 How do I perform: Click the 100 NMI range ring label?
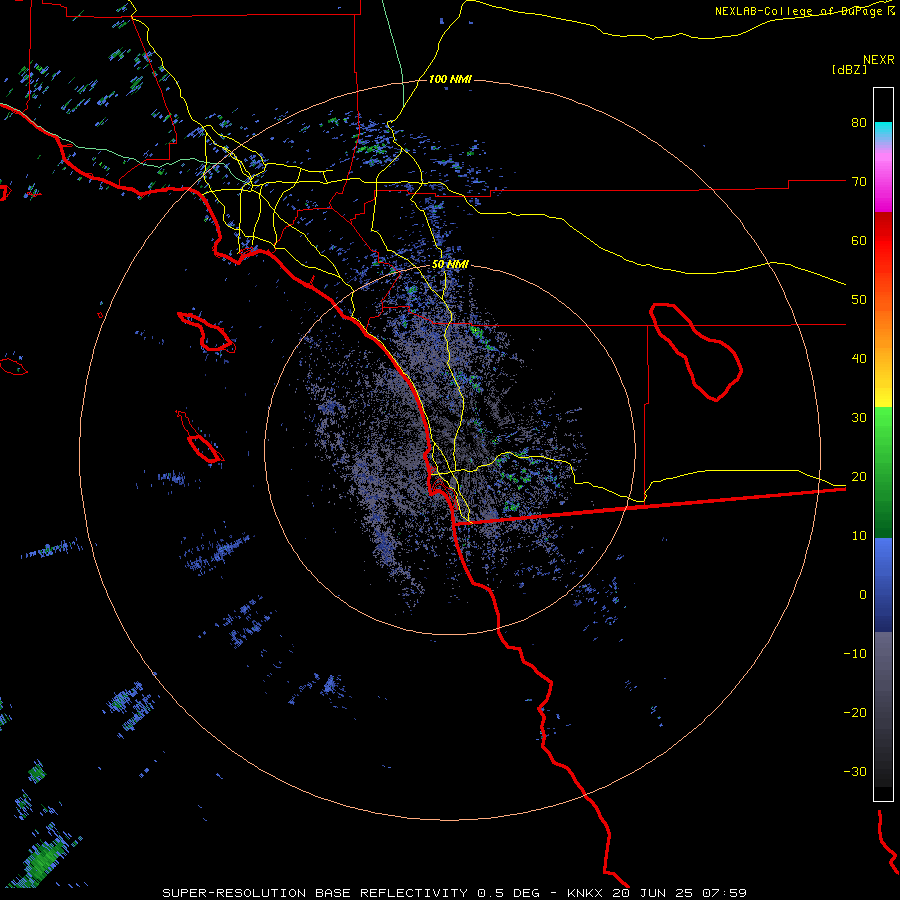pyautogui.click(x=450, y=79)
